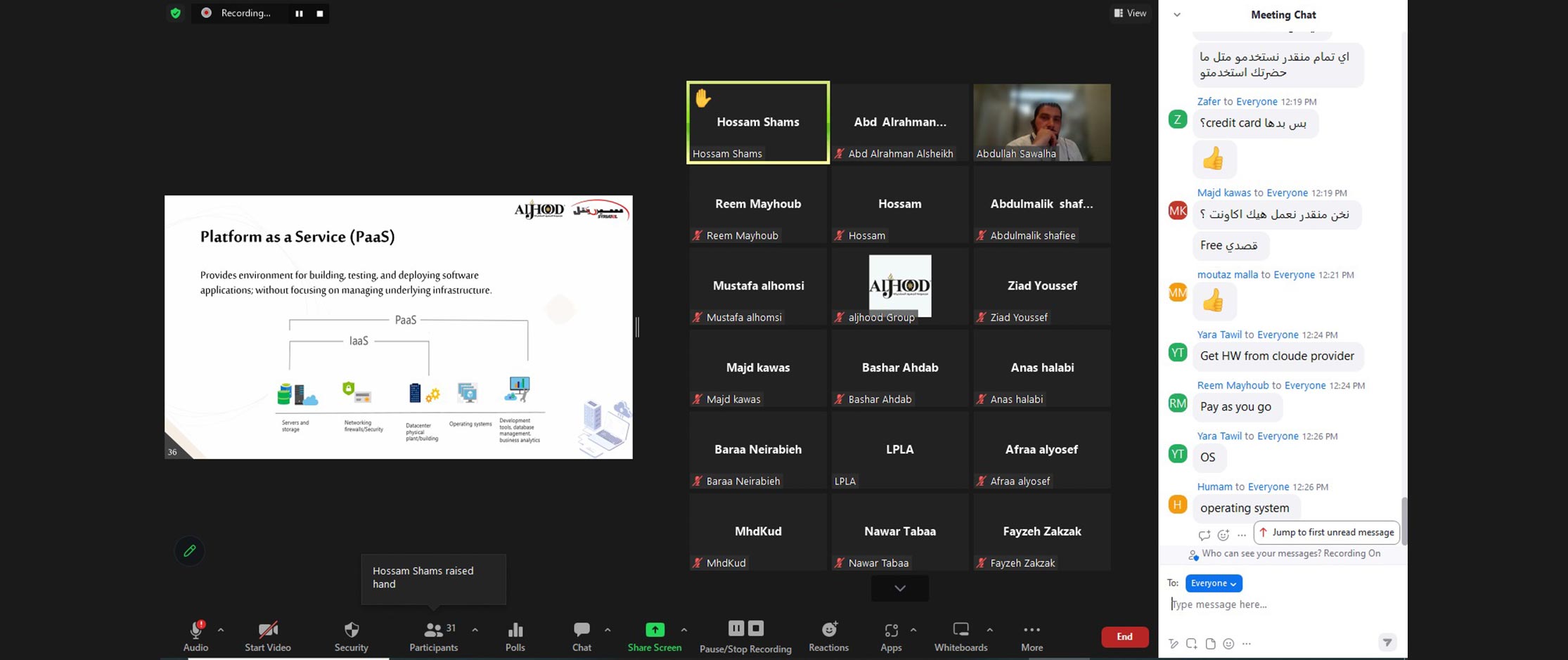Open the Everyone recipient dropdown
The height and width of the screenshot is (660, 1568).
point(1213,583)
